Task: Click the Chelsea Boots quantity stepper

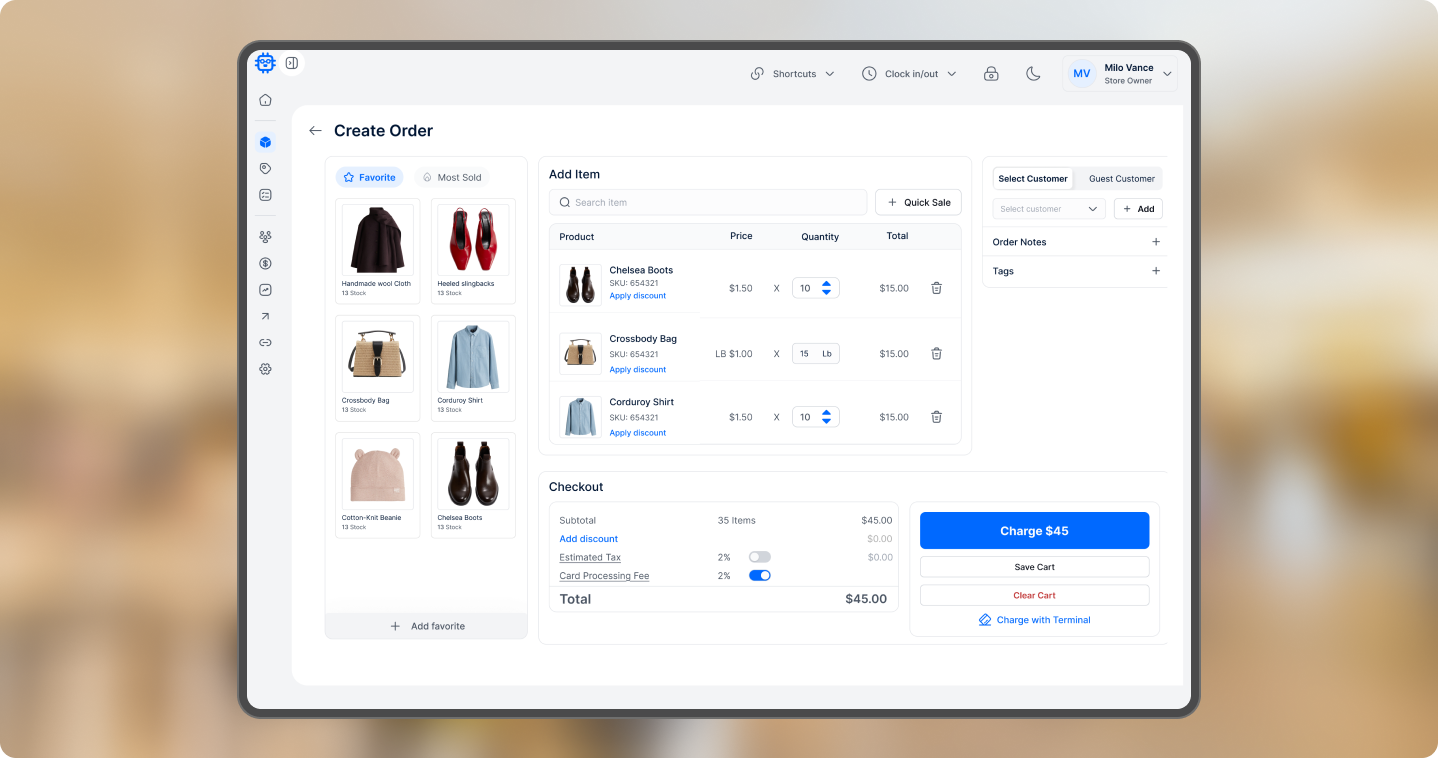Action: pyautogui.click(x=826, y=288)
